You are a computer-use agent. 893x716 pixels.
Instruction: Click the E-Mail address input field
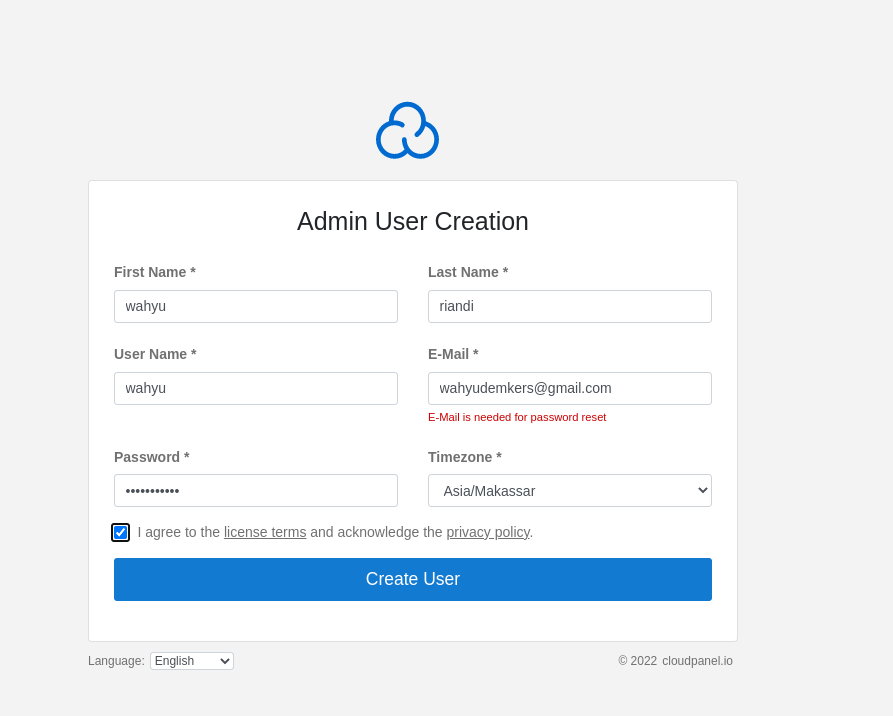(569, 388)
